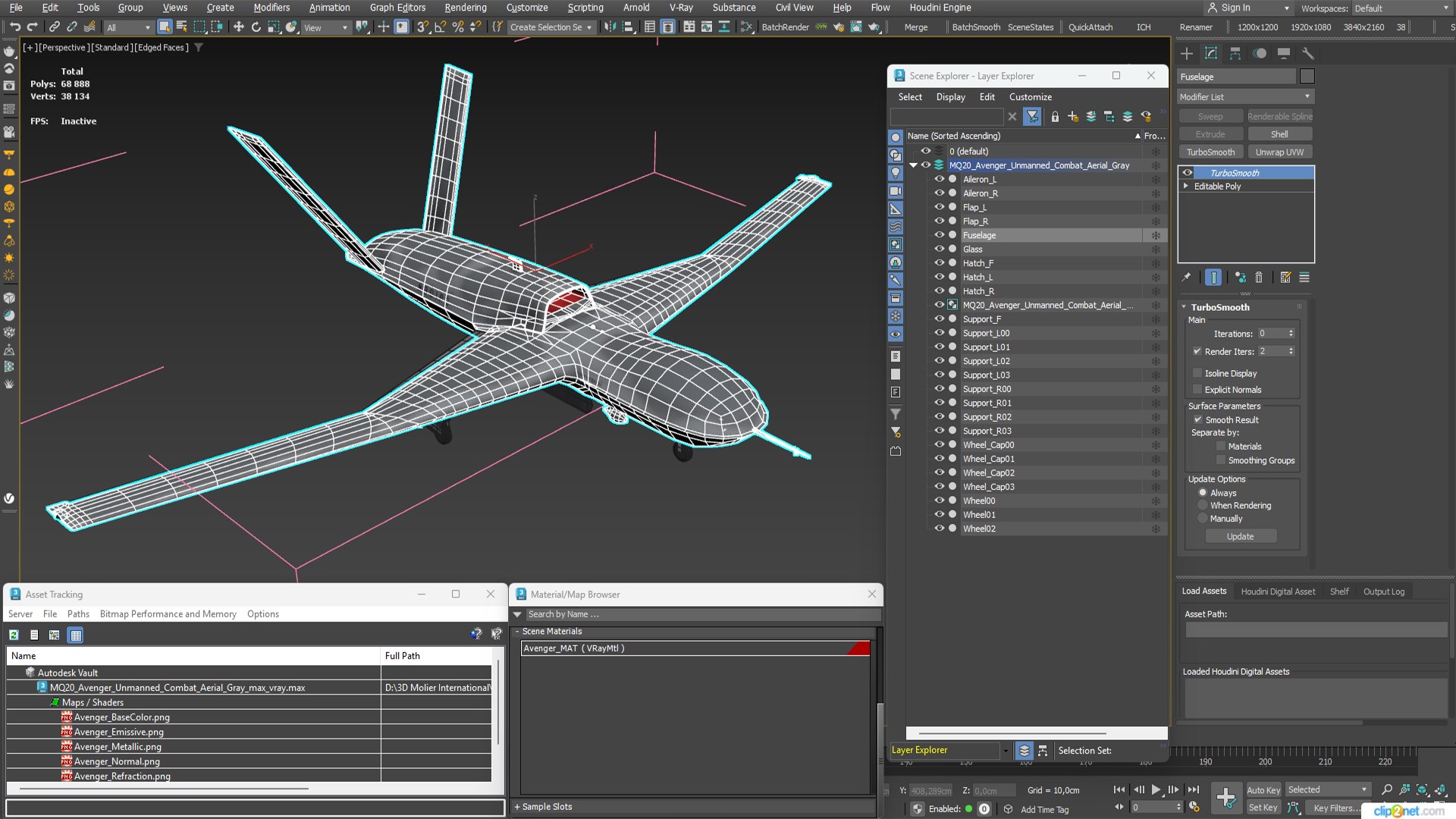Image resolution: width=1456 pixels, height=819 pixels.
Task: Click the big Set Keys plus-key button
Action: [1226, 797]
